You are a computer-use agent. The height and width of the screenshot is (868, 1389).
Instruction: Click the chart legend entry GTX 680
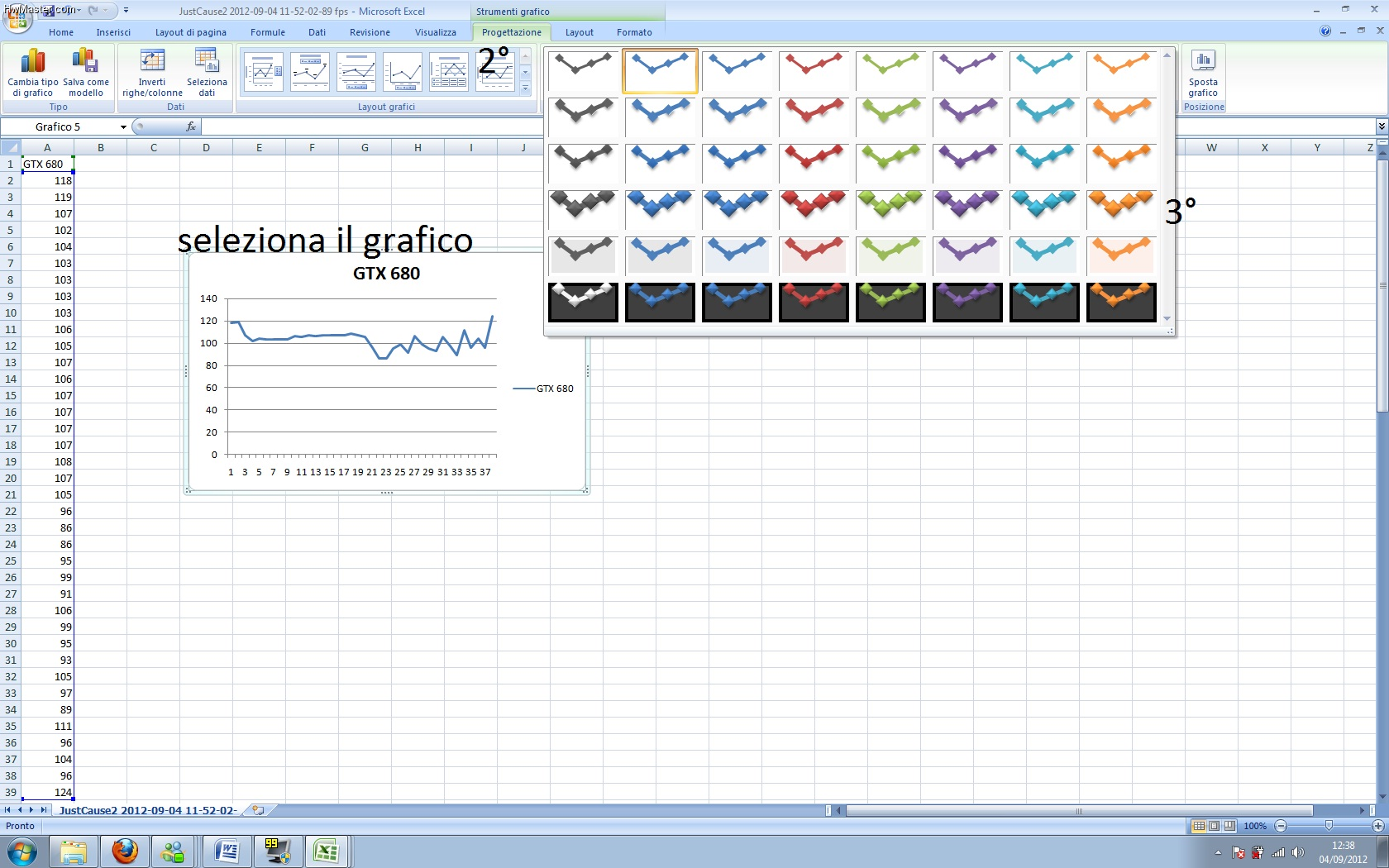[543, 389]
